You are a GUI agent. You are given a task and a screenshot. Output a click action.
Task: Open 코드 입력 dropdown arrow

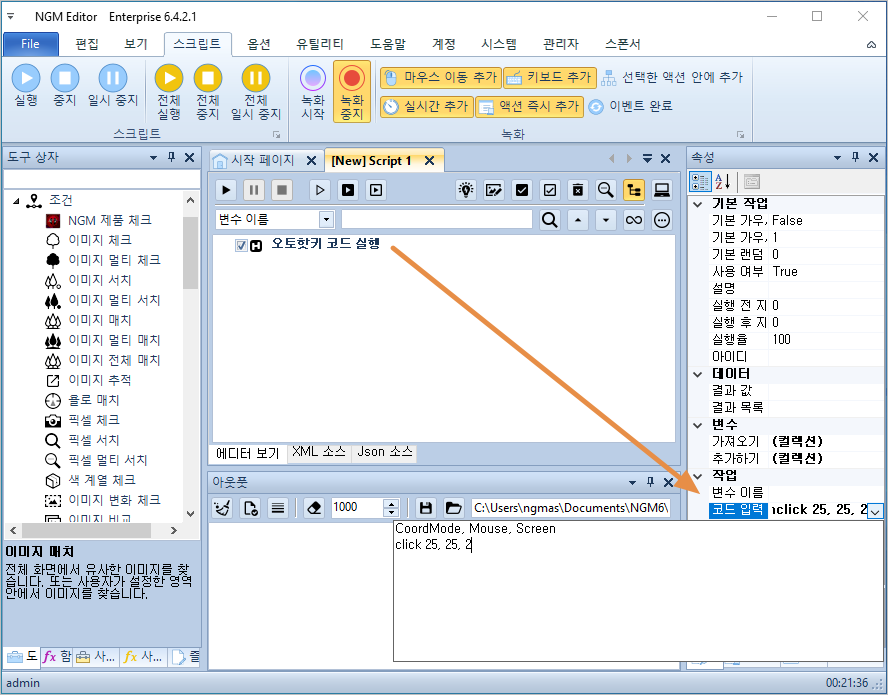875,511
